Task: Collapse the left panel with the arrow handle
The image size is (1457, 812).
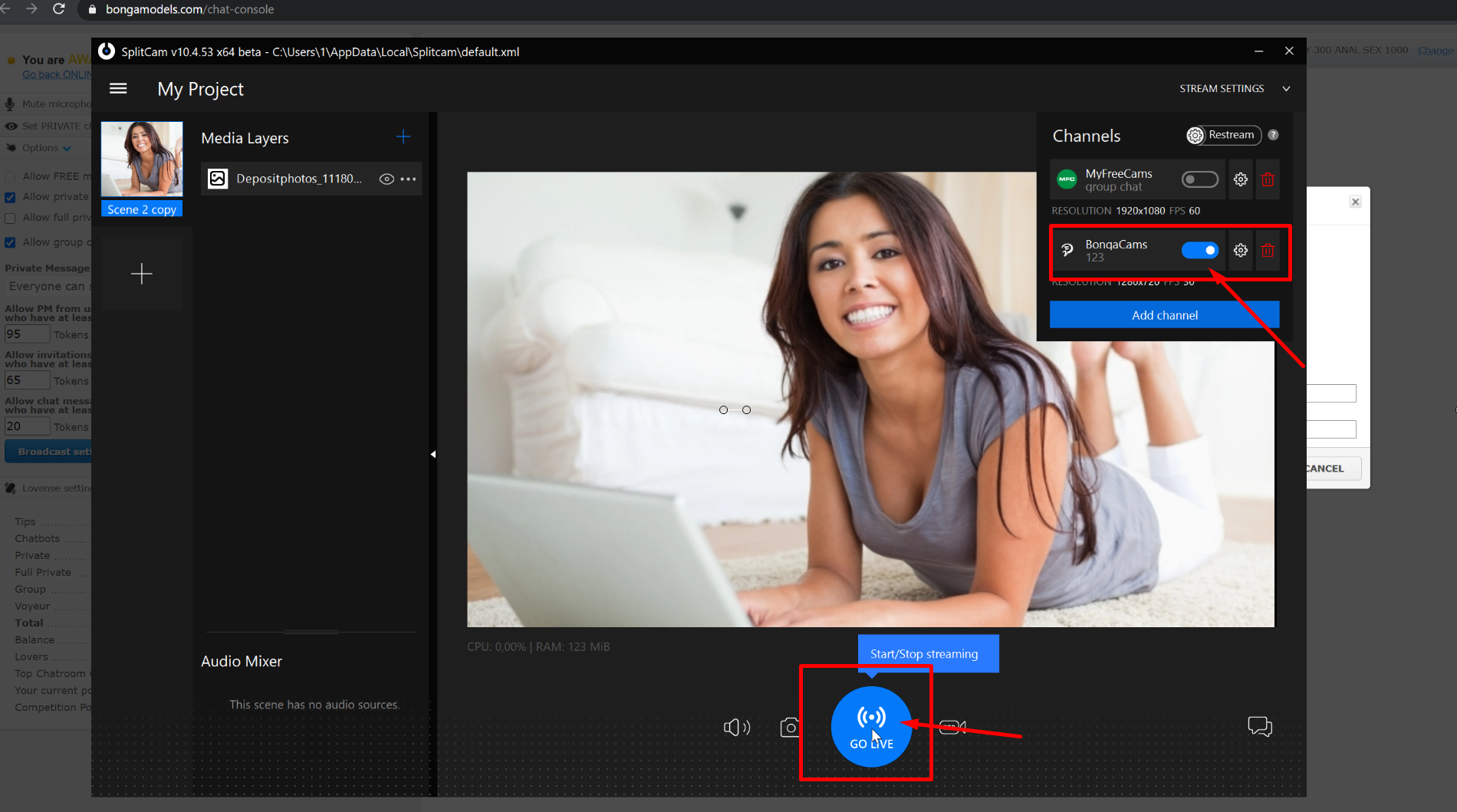Action: tap(433, 455)
